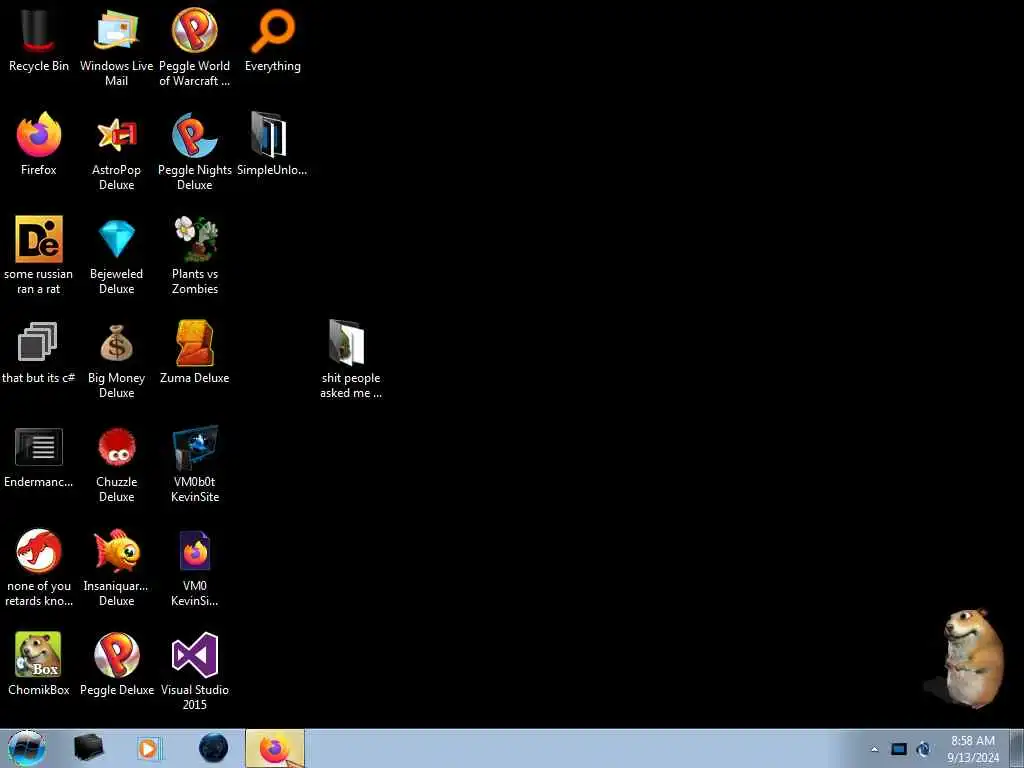Switch to Firefox in the taskbar
The image size is (1024, 768).
click(x=275, y=748)
